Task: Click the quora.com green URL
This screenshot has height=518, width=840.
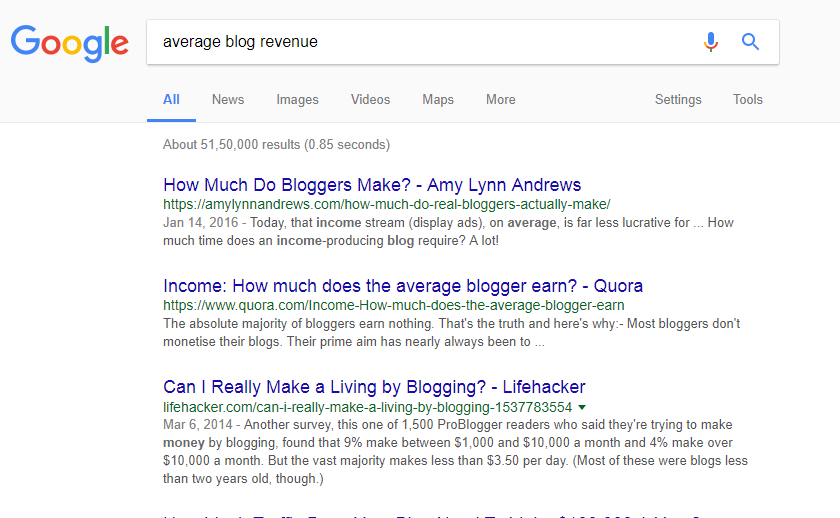Action: point(394,305)
